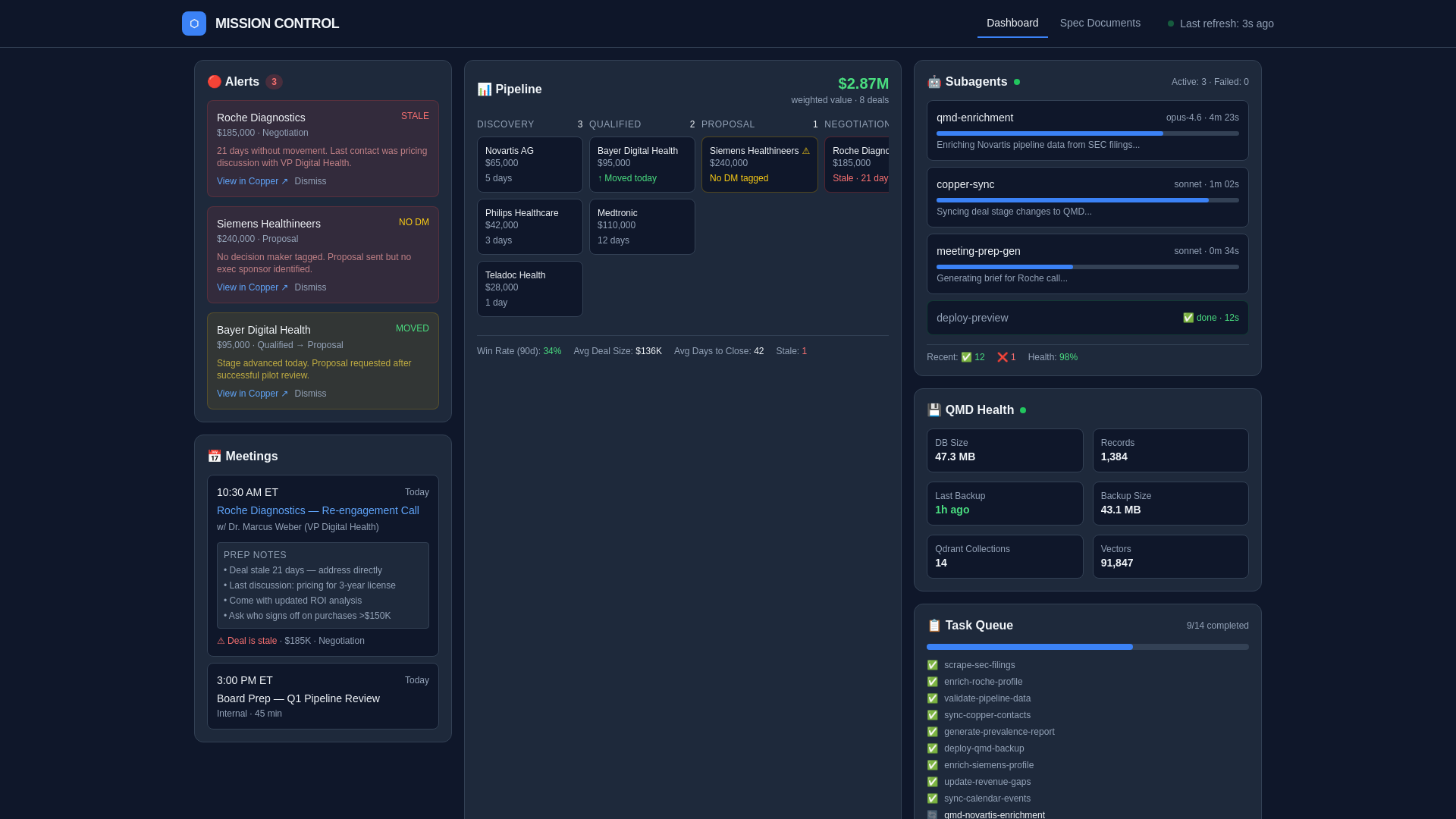
Task: Click the Health 98% value
Action: [x=1068, y=357]
